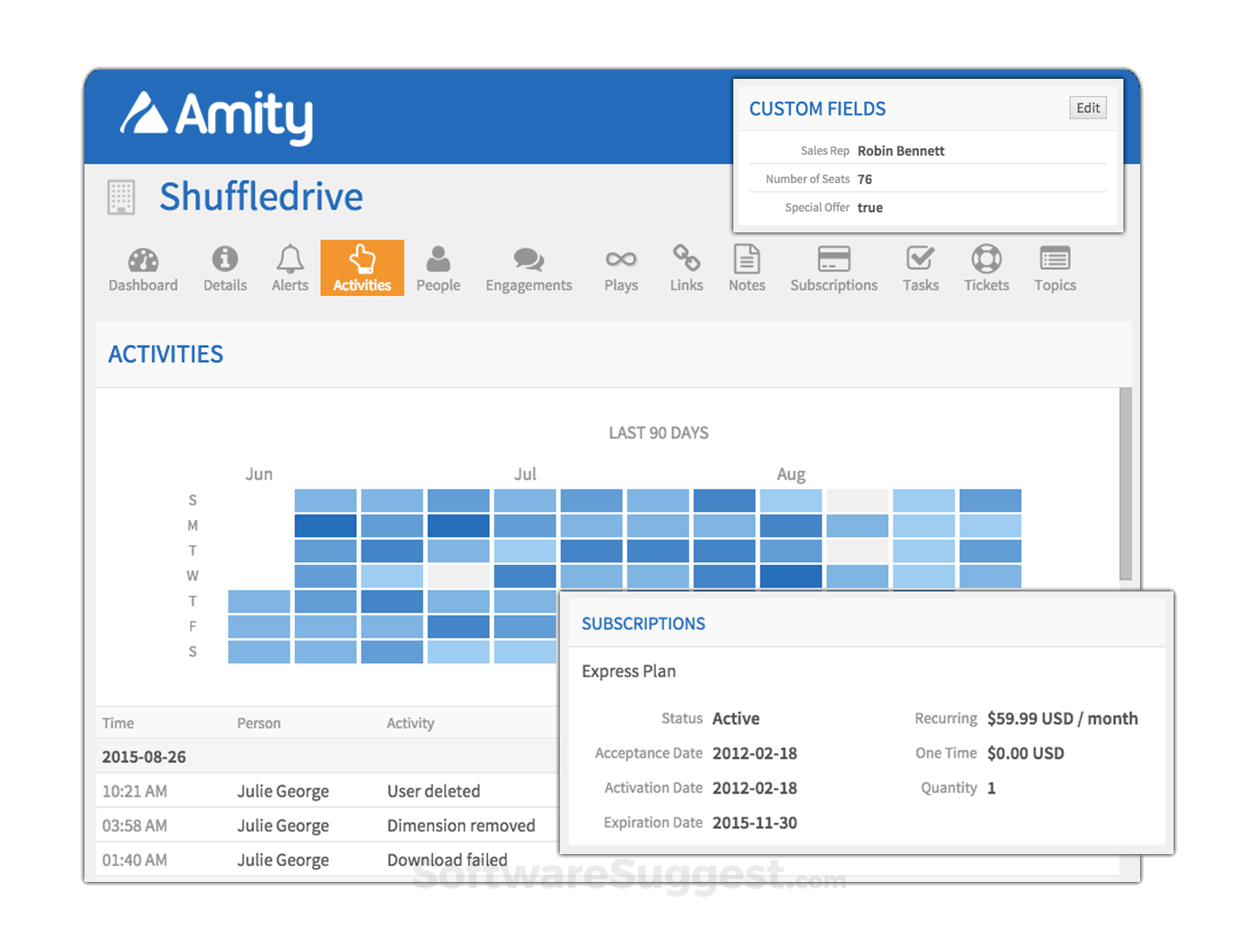Select the 10:21 AM time entry

pos(135,791)
